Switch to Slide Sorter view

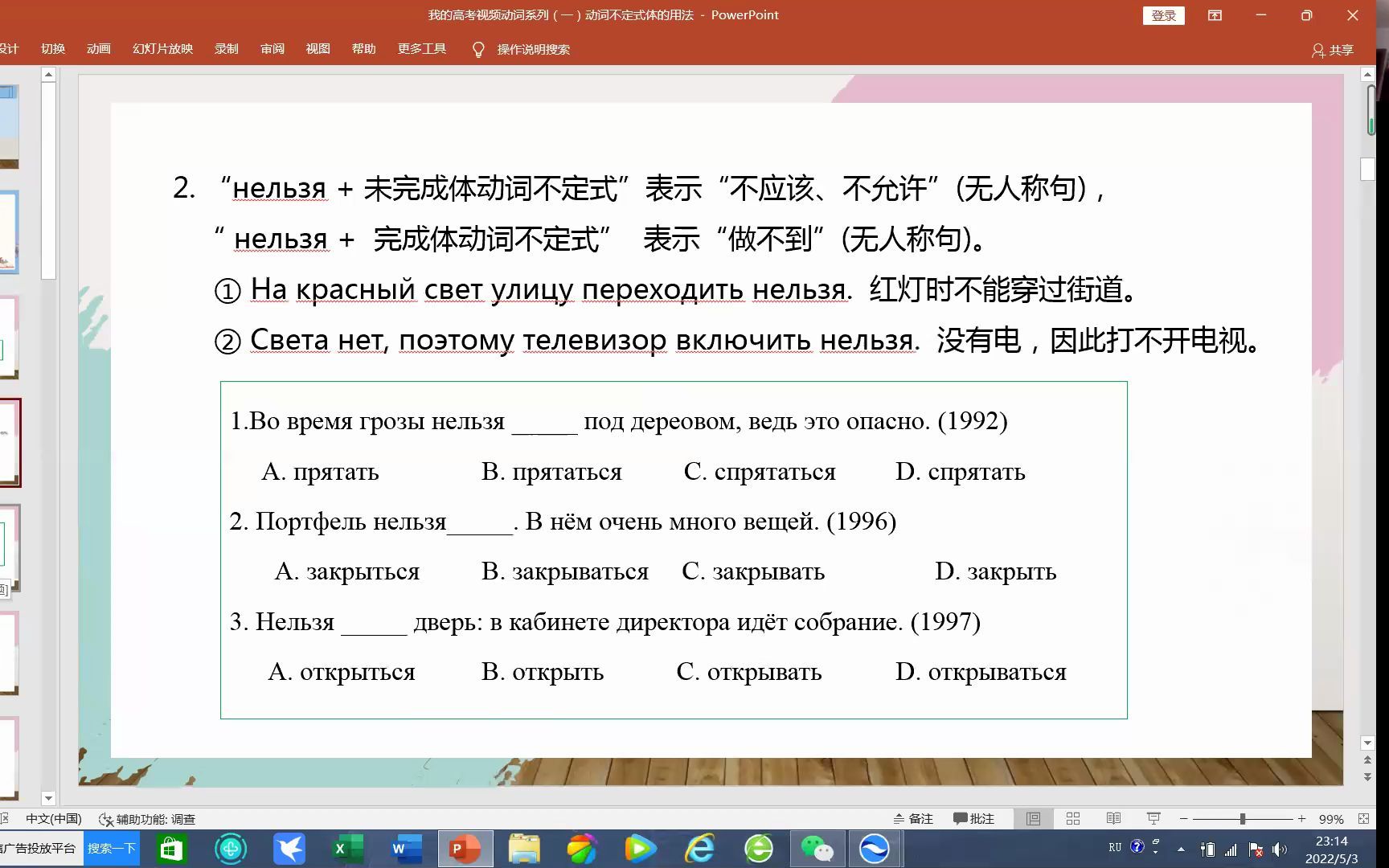tap(1073, 818)
